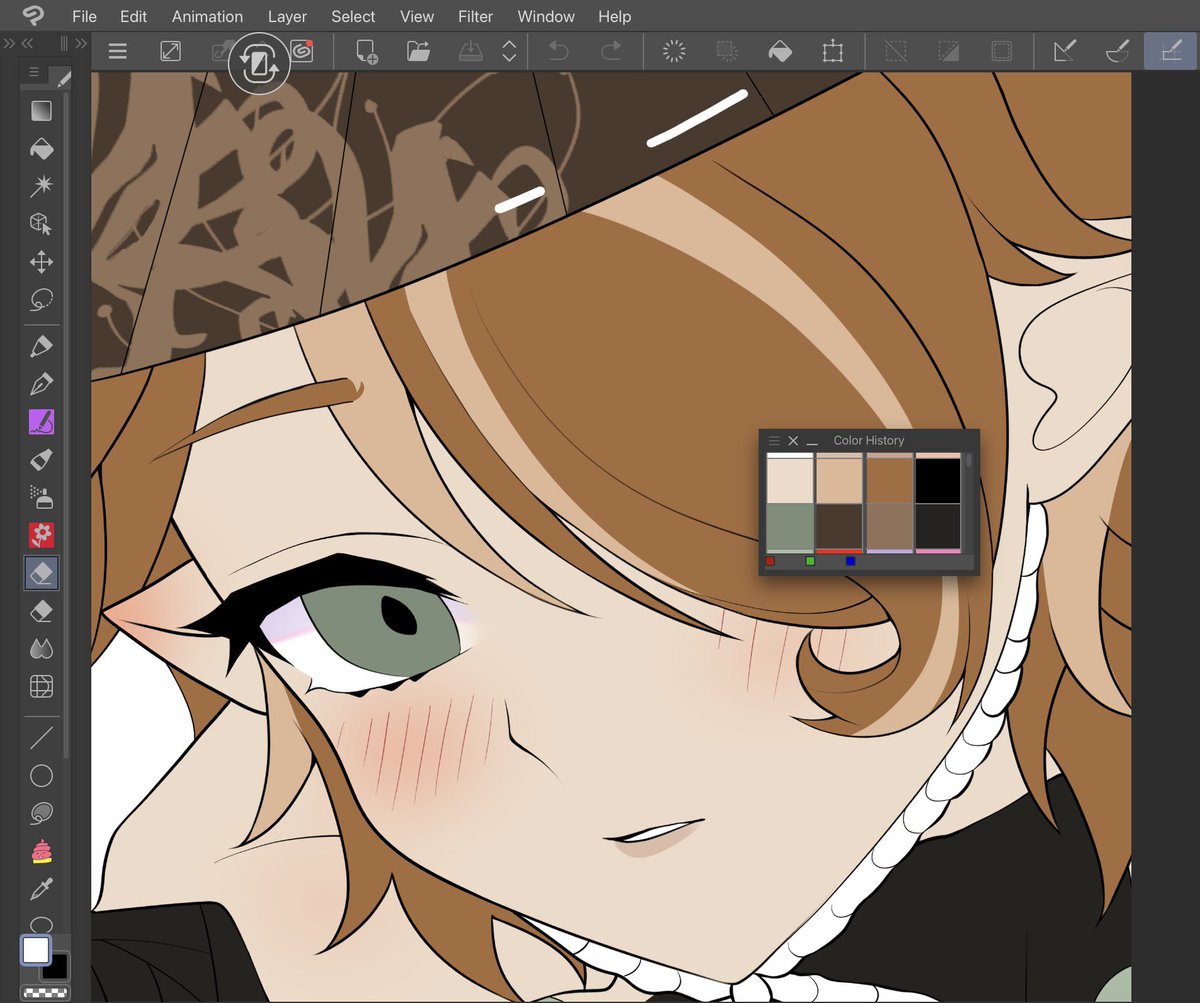Open the Window menu

point(546,17)
